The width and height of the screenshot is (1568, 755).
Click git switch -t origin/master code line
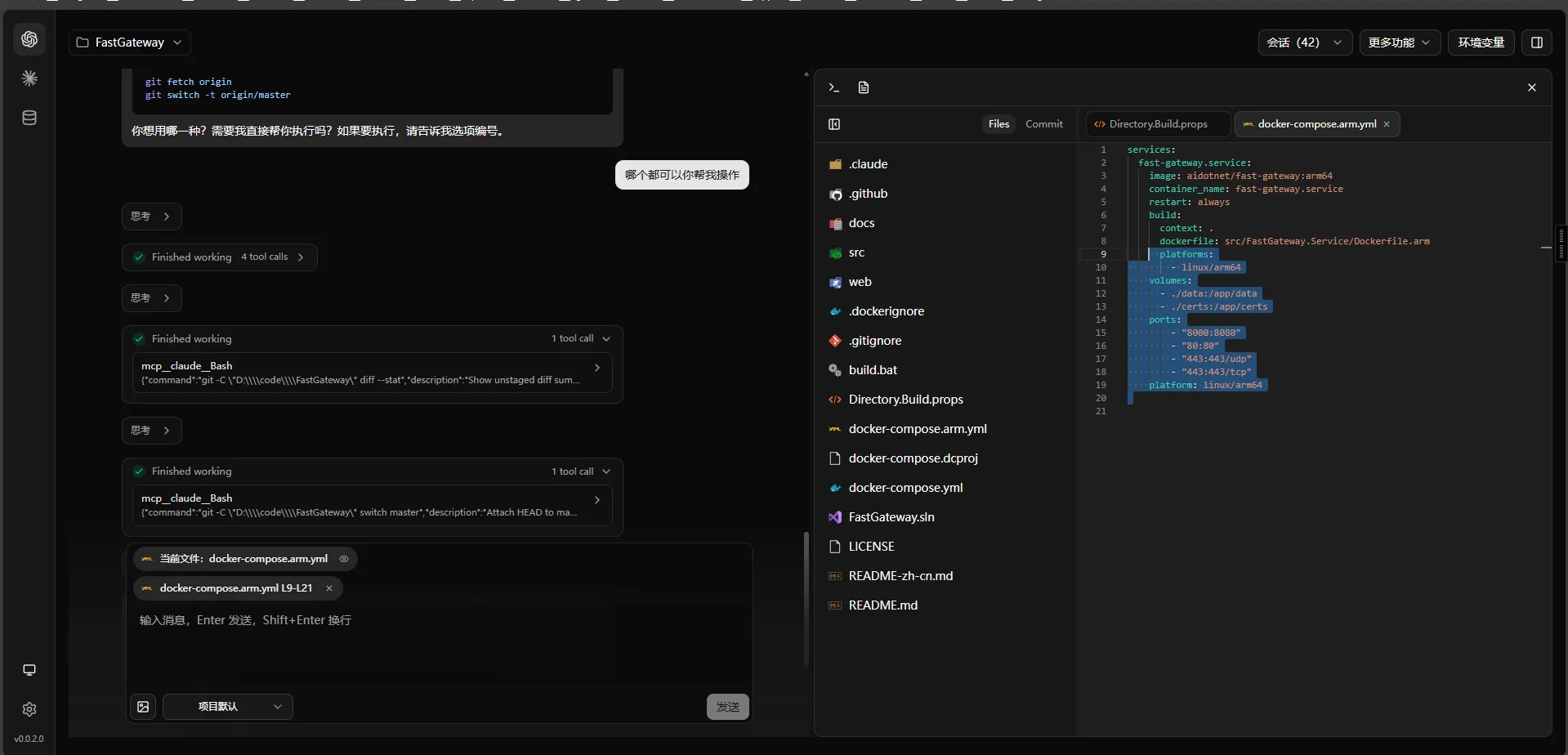point(218,95)
